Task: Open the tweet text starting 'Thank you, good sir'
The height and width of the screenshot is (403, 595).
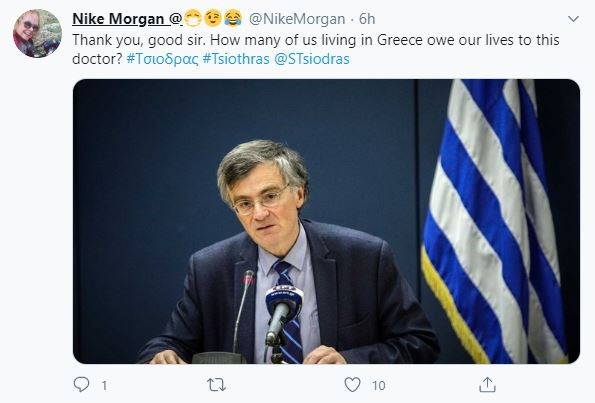Action: [x=316, y=49]
